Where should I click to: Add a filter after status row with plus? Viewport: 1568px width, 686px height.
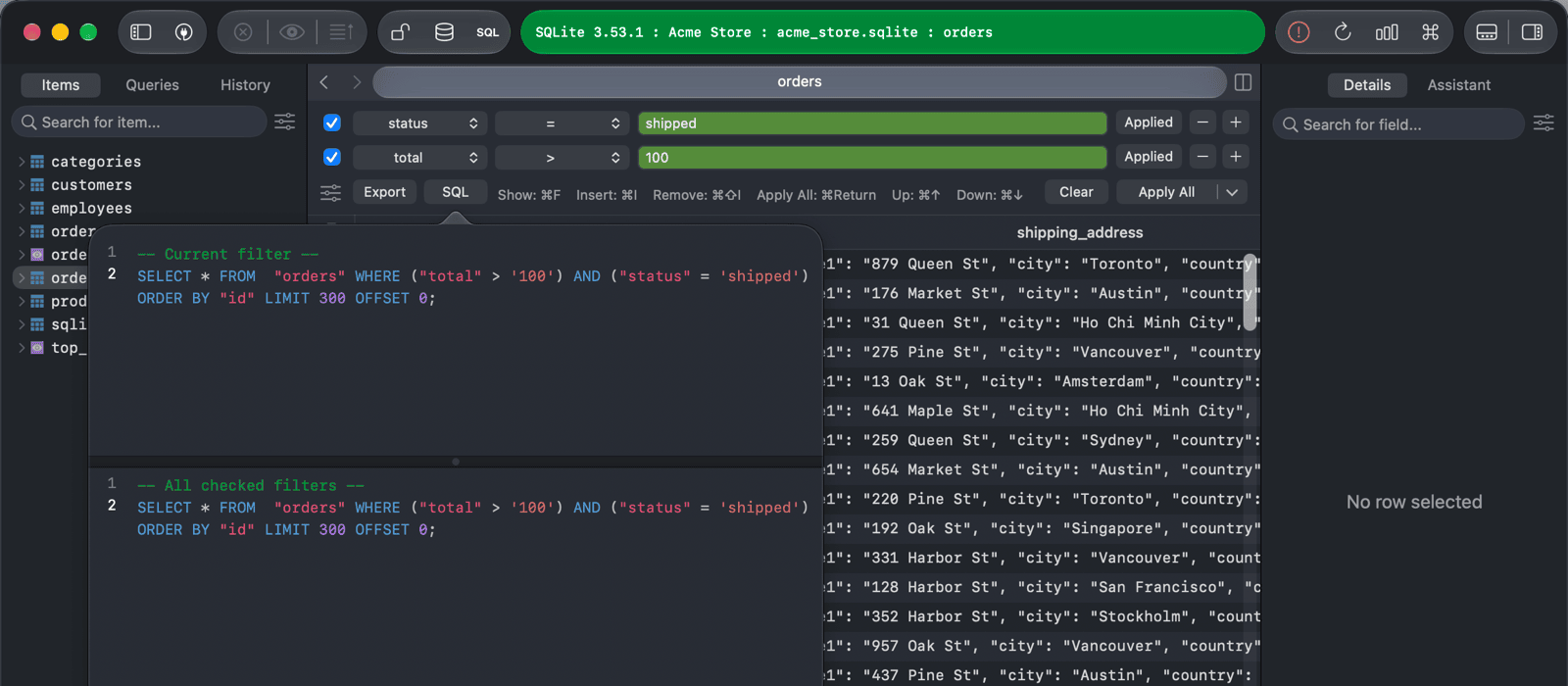1236,122
